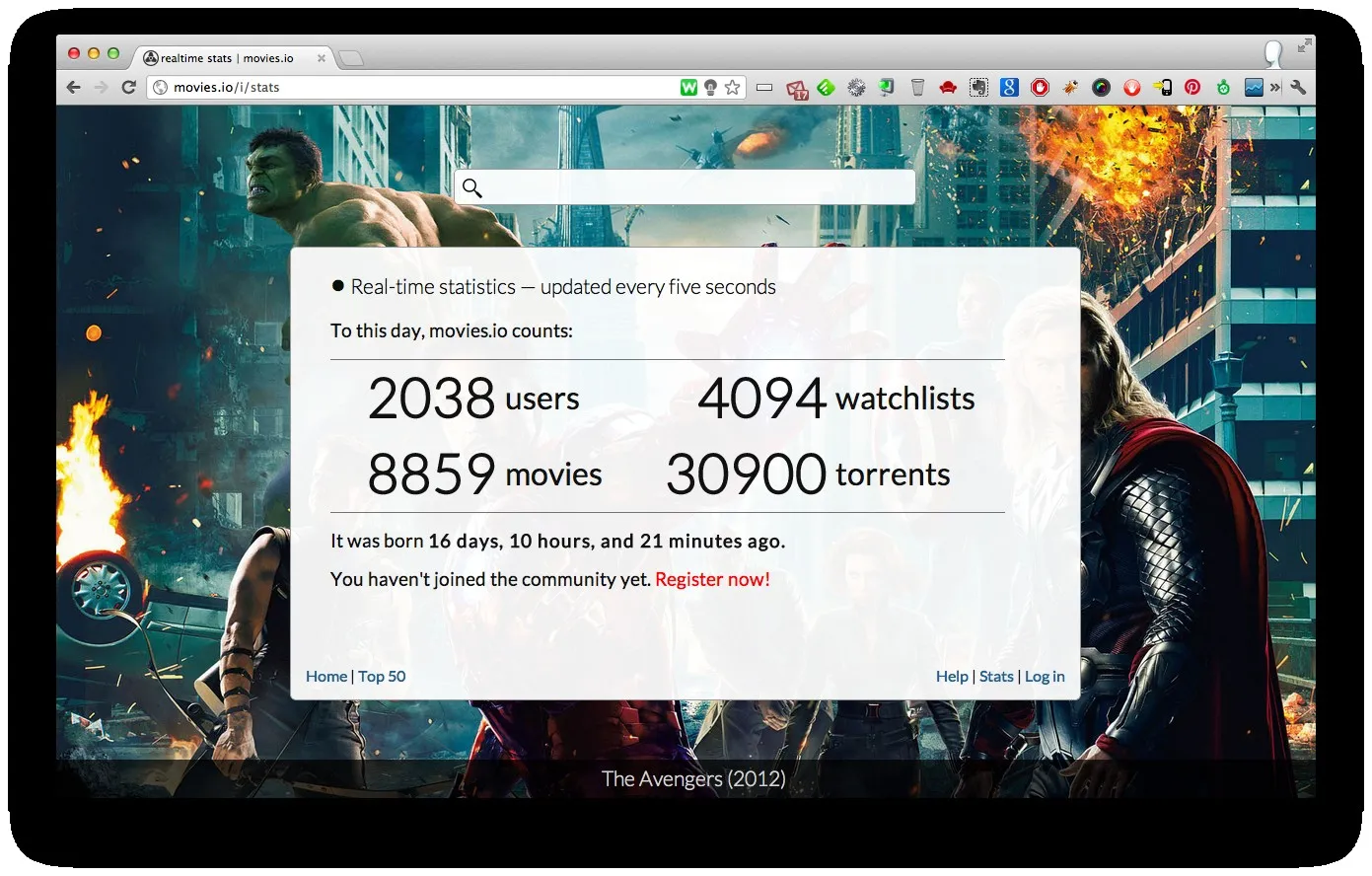Click 'The Avengers (2012)' caption
Screen dimensions: 1372x876
[x=693, y=779]
